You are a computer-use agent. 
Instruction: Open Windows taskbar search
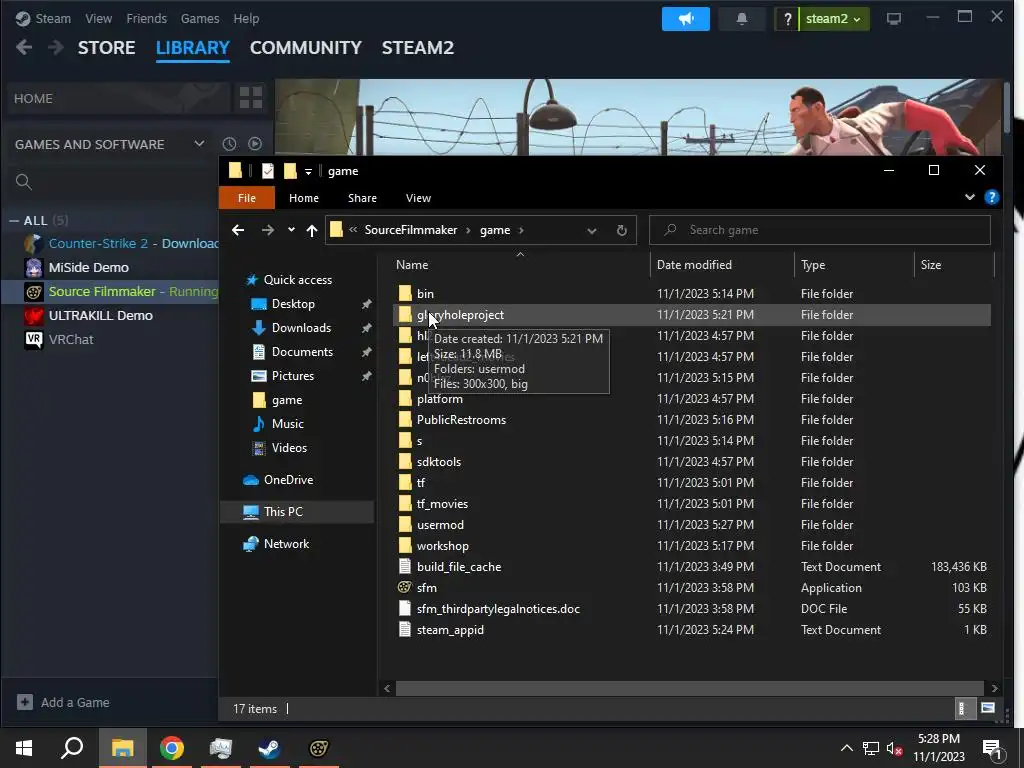pos(72,748)
